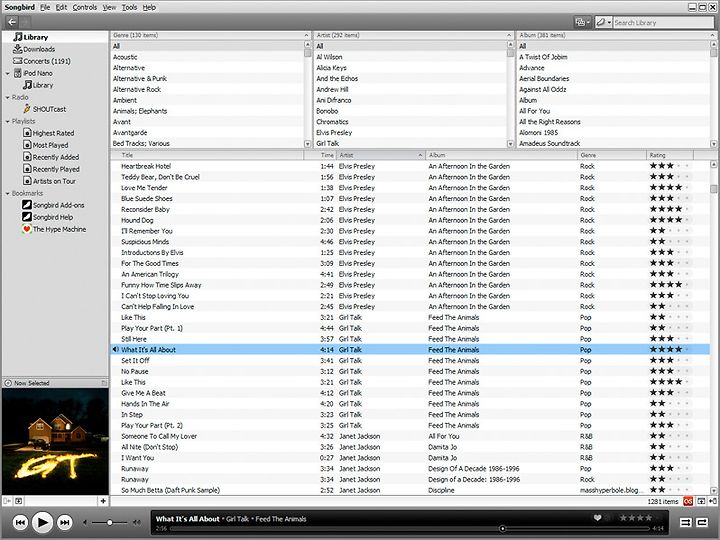Sort by the Genre filter header
Image resolution: width=720 pixels, height=540 pixels.
[211, 35]
